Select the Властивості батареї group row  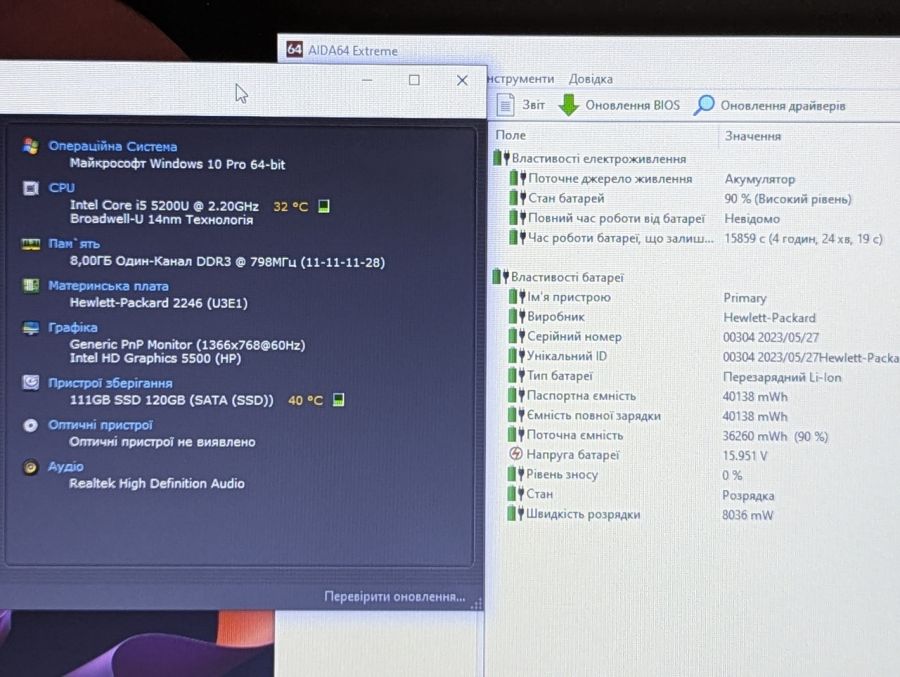558,277
